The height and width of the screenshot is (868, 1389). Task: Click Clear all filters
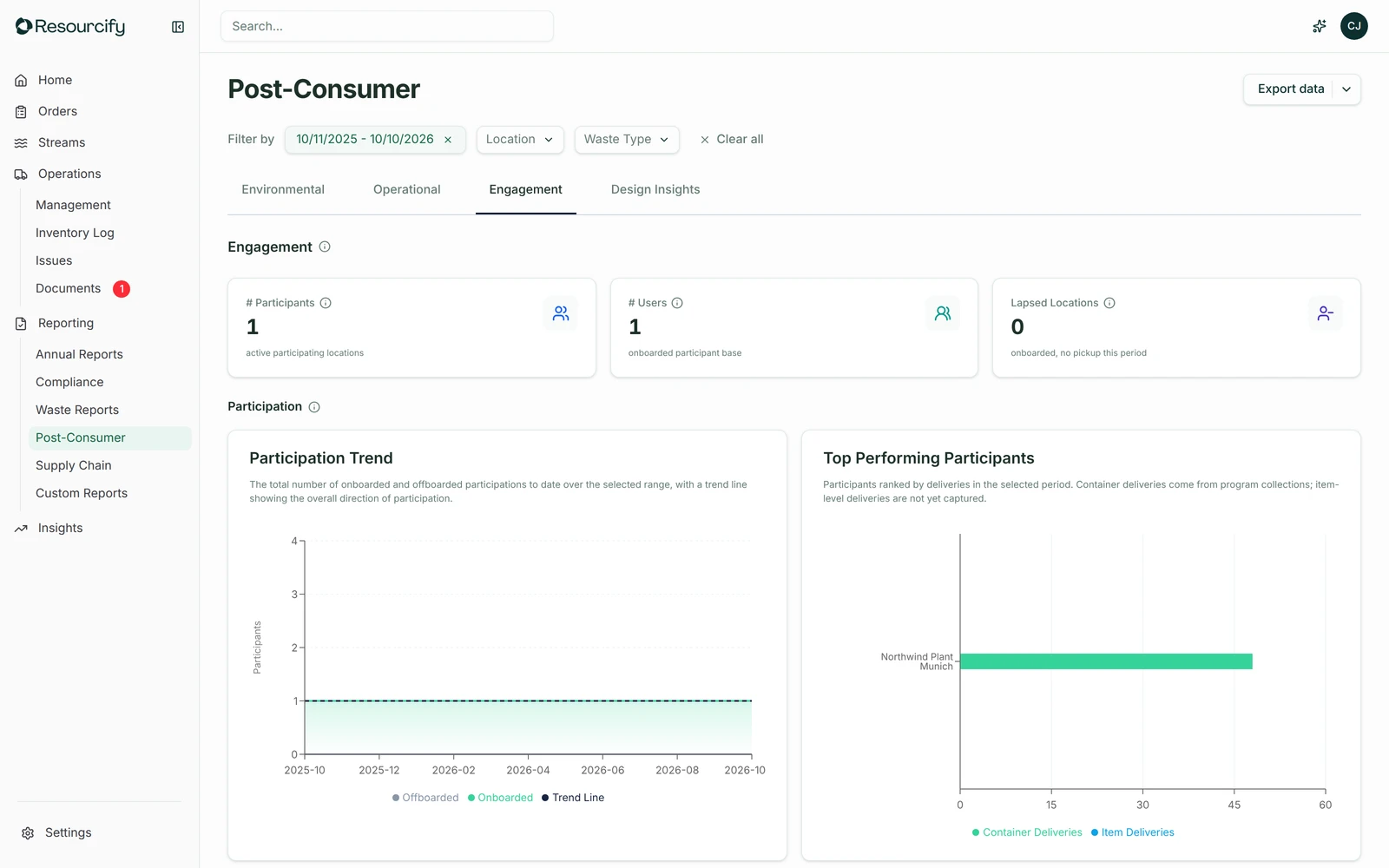tap(732, 140)
